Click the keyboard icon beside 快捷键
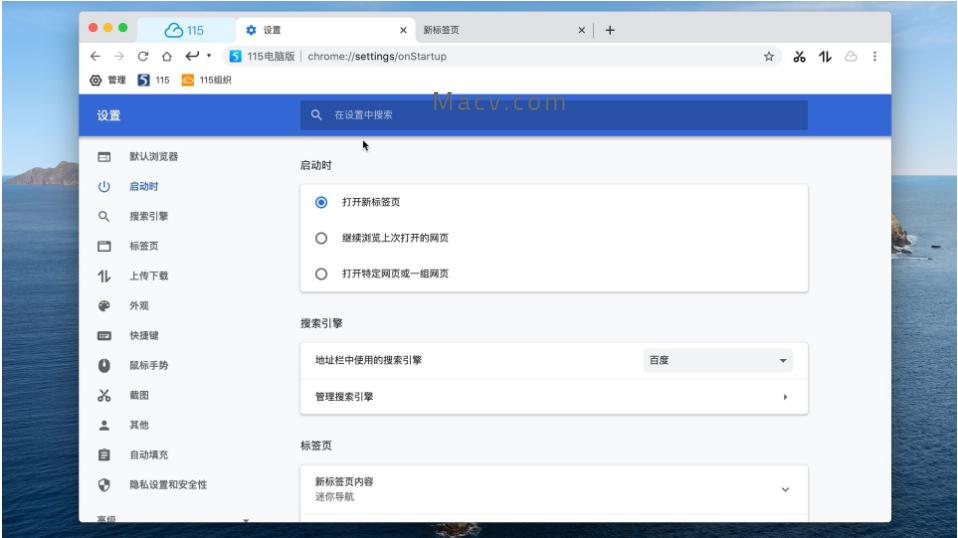The image size is (958, 538). pyautogui.click(x=104, y=336)
